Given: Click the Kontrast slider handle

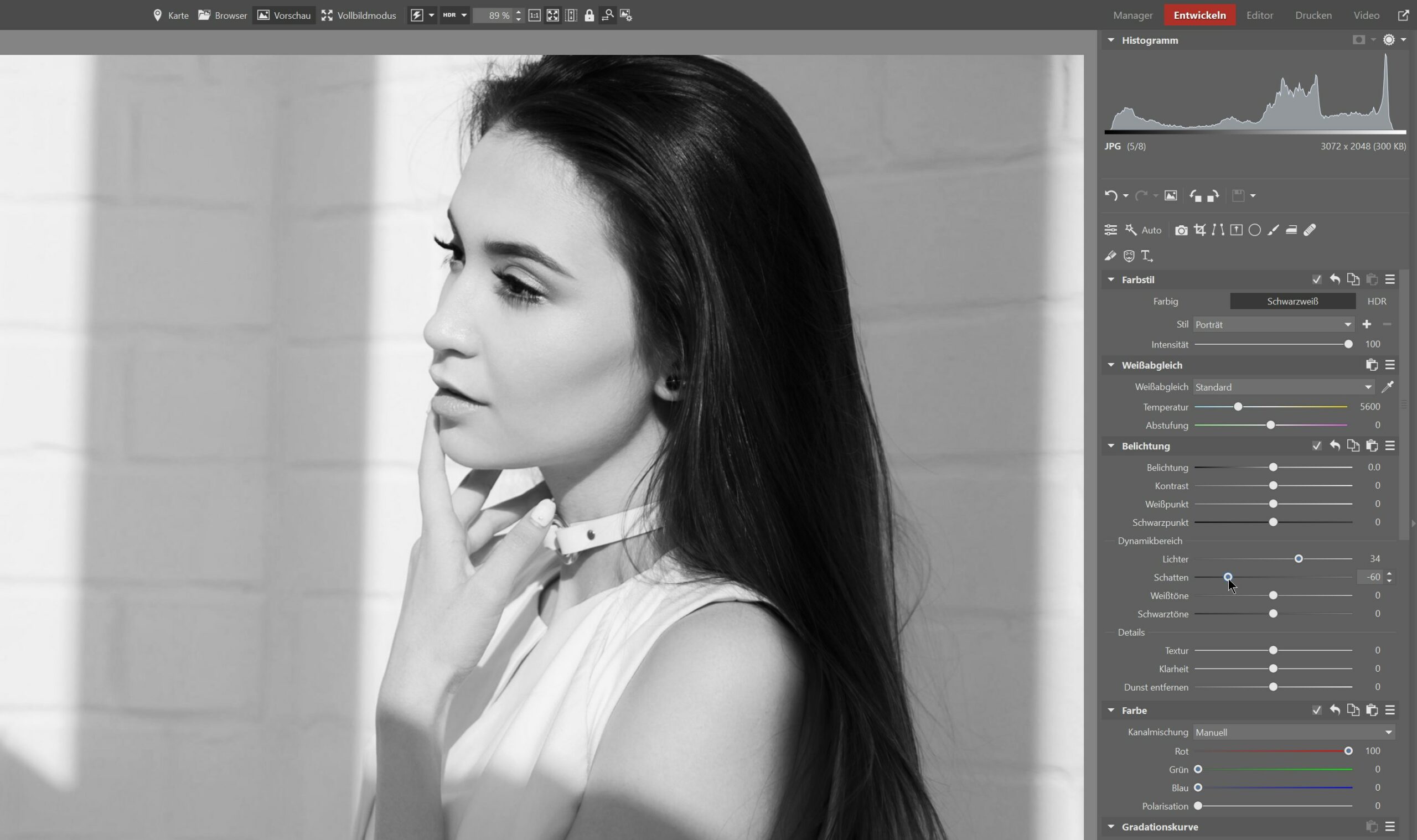Looking at the screenshot, I should click(x=1273, y=486).
